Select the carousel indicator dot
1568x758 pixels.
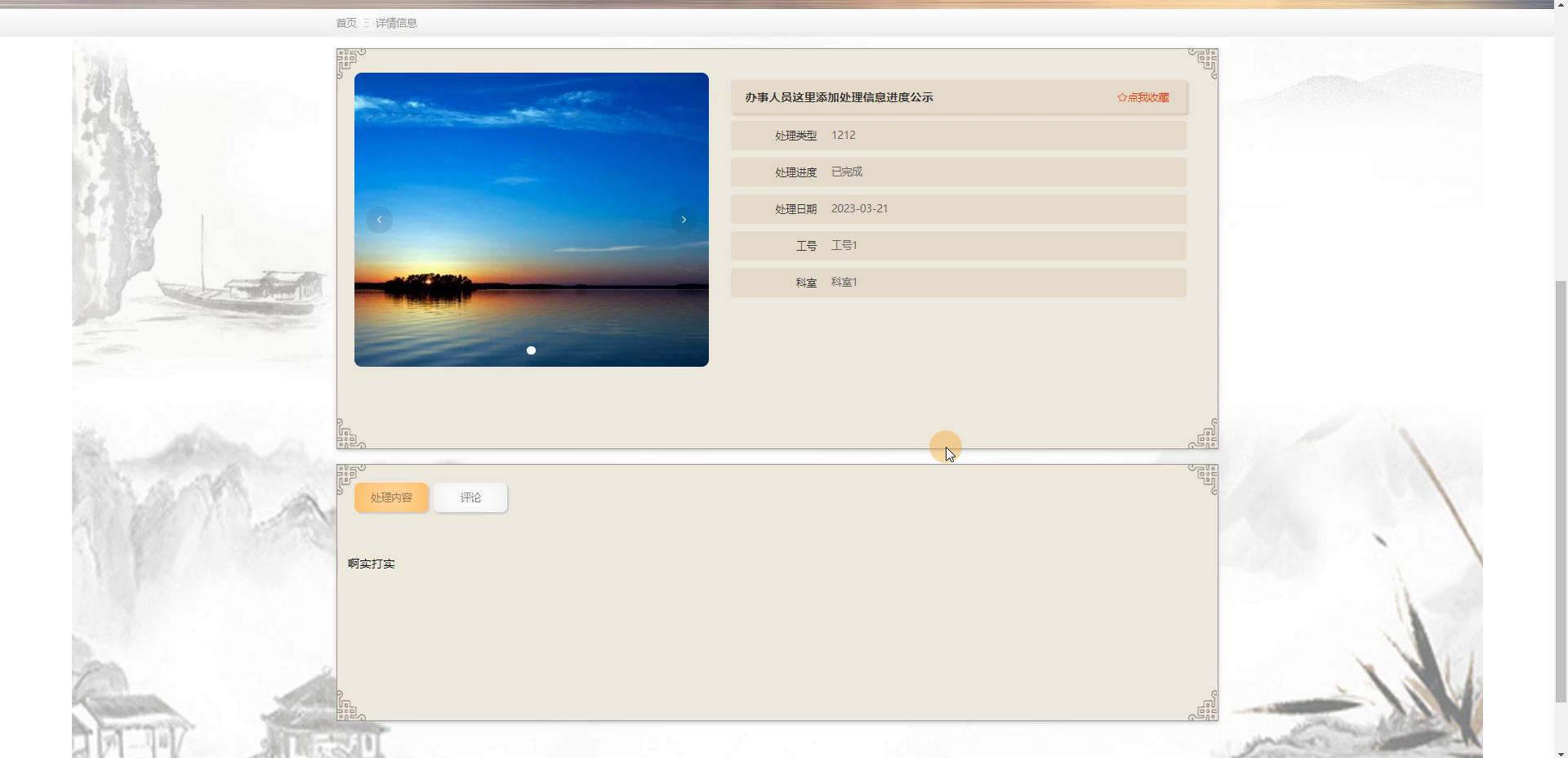531,350
